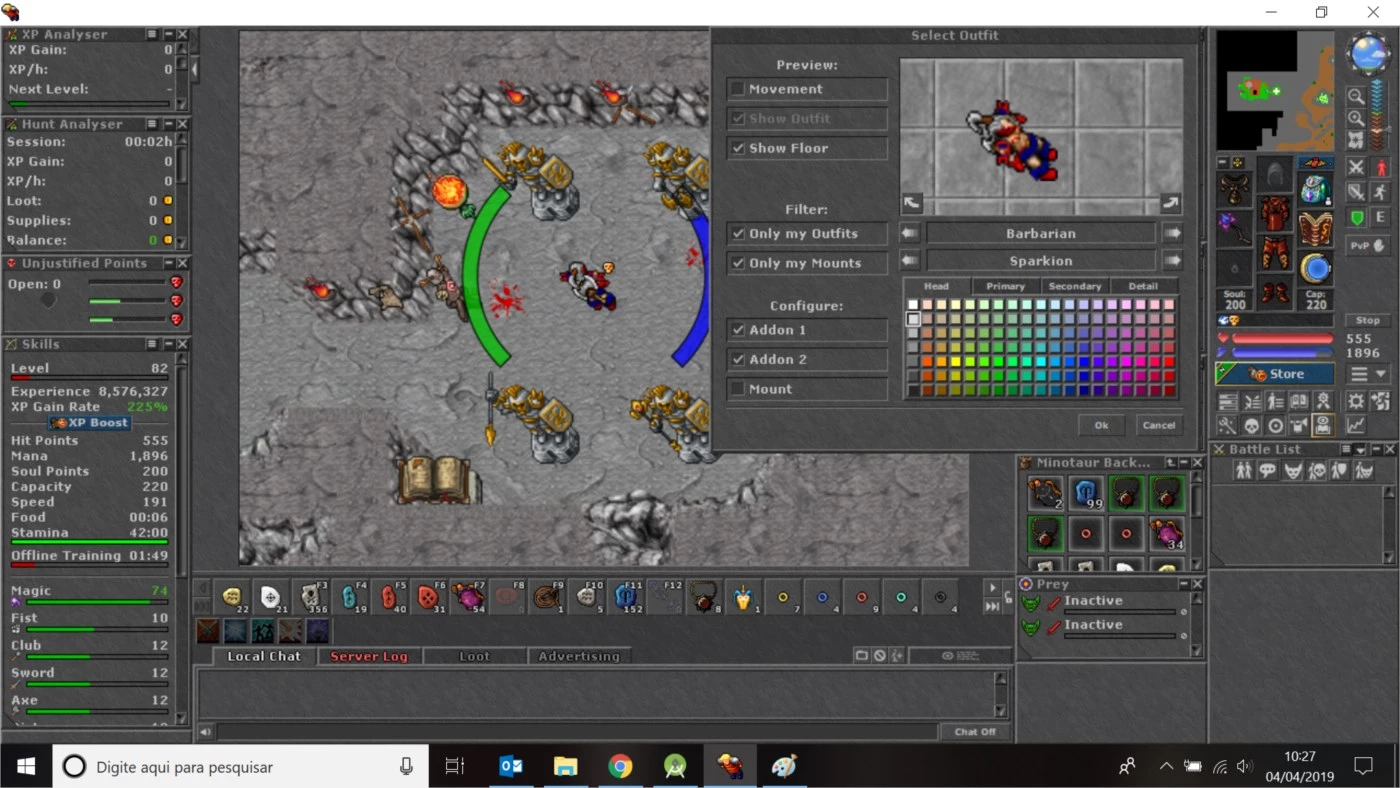Select the Head color tab
Viewport: 1400px width, 788px height.
[937, 286]
